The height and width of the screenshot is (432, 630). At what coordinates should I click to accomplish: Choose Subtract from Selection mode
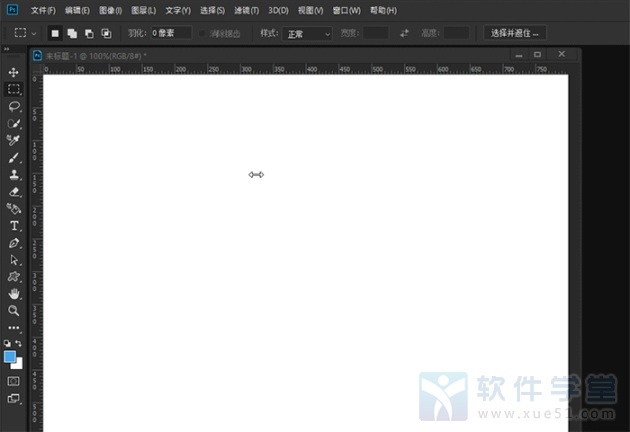(x=89, y=33)
